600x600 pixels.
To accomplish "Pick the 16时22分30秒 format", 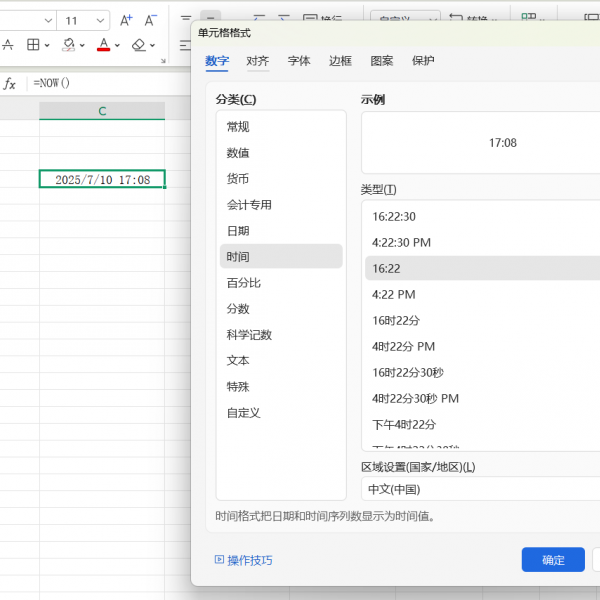I will 407,373.
